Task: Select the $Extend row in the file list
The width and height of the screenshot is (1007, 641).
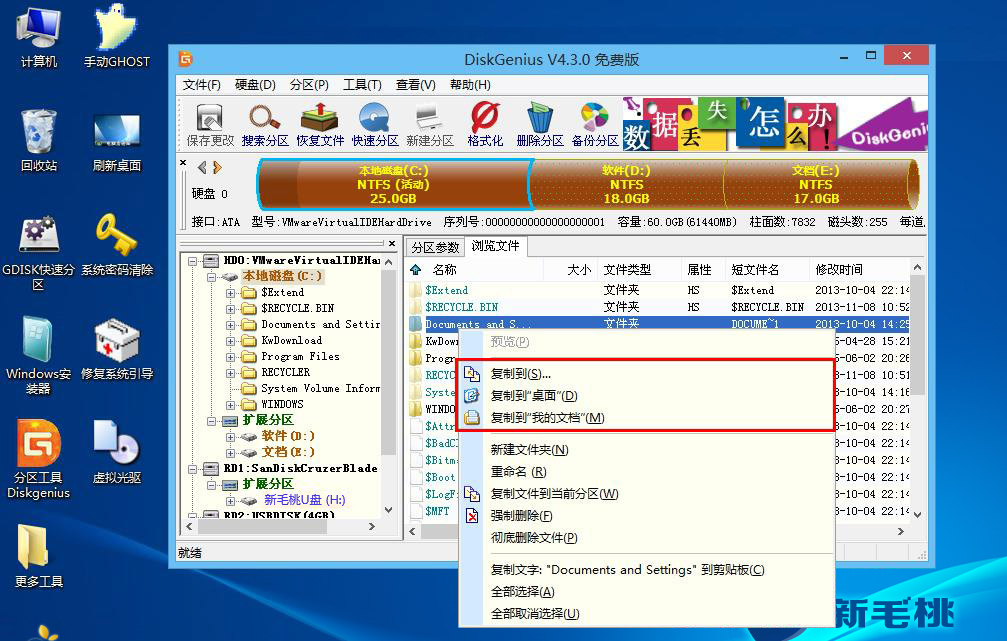Action: click(x=659, y=290)
